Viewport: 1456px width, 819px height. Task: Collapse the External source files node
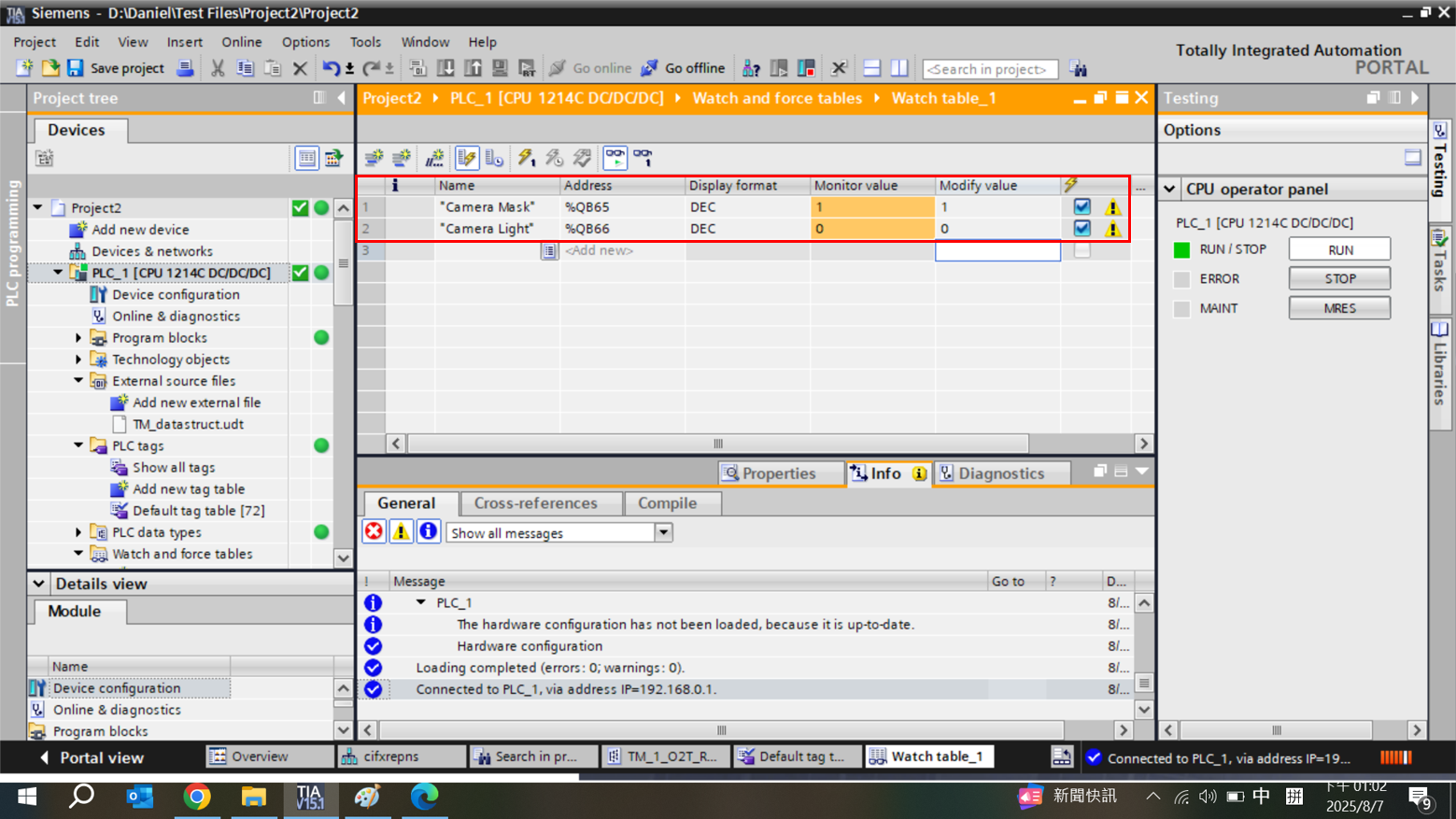click(78, 380)
